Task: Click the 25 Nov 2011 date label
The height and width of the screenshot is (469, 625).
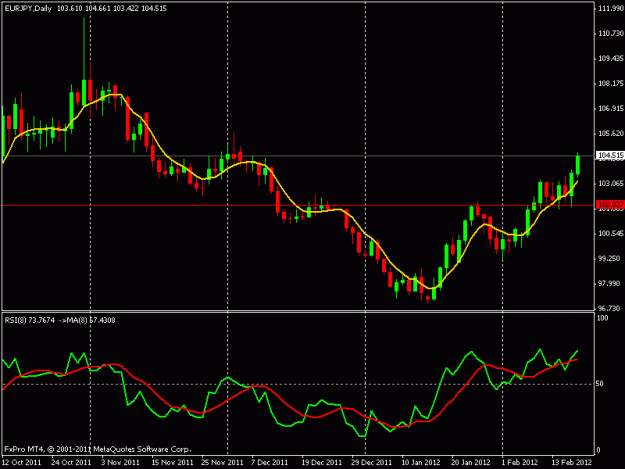Action: coord(222,462)
